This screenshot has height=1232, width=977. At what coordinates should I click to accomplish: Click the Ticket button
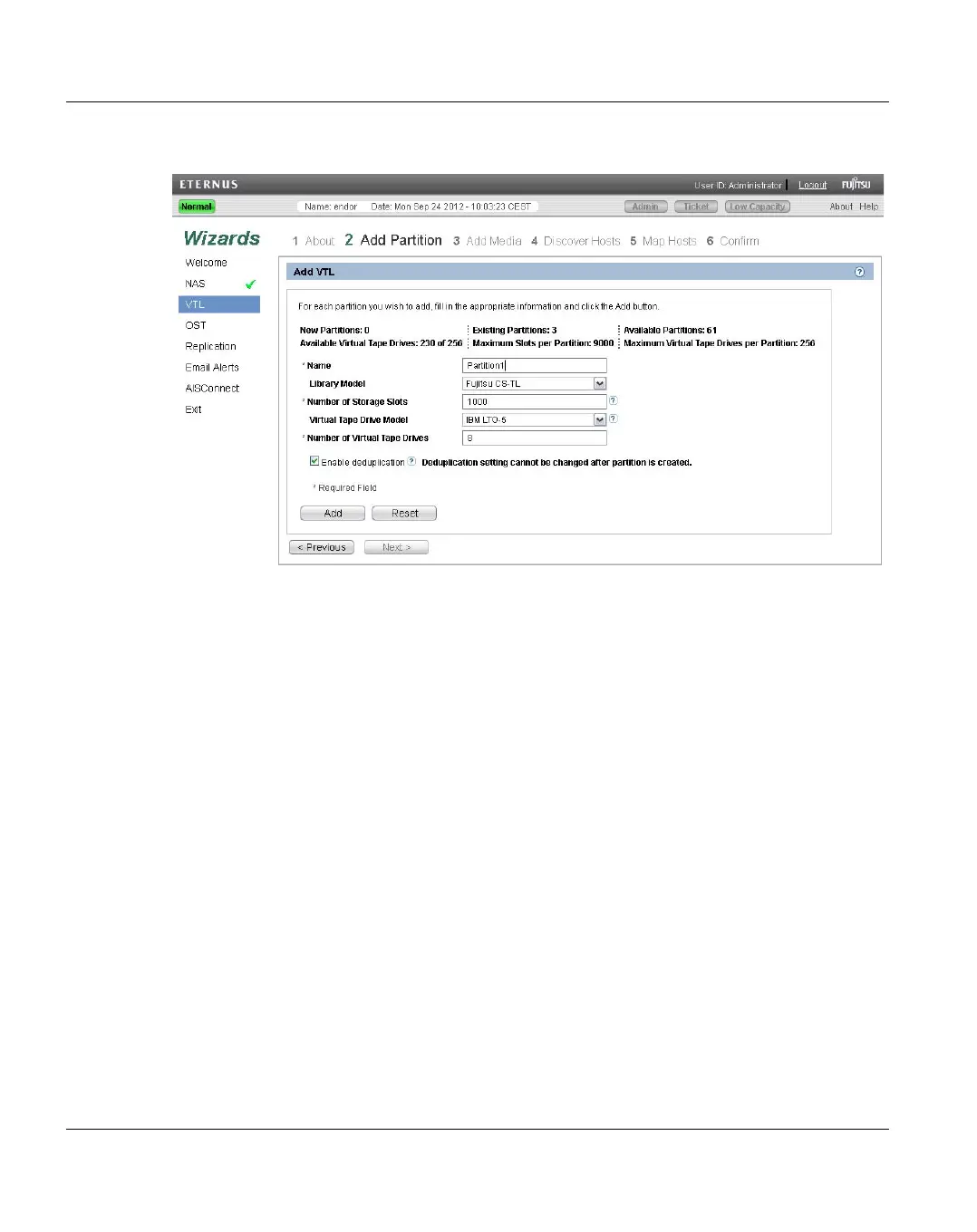coord(696,207)
